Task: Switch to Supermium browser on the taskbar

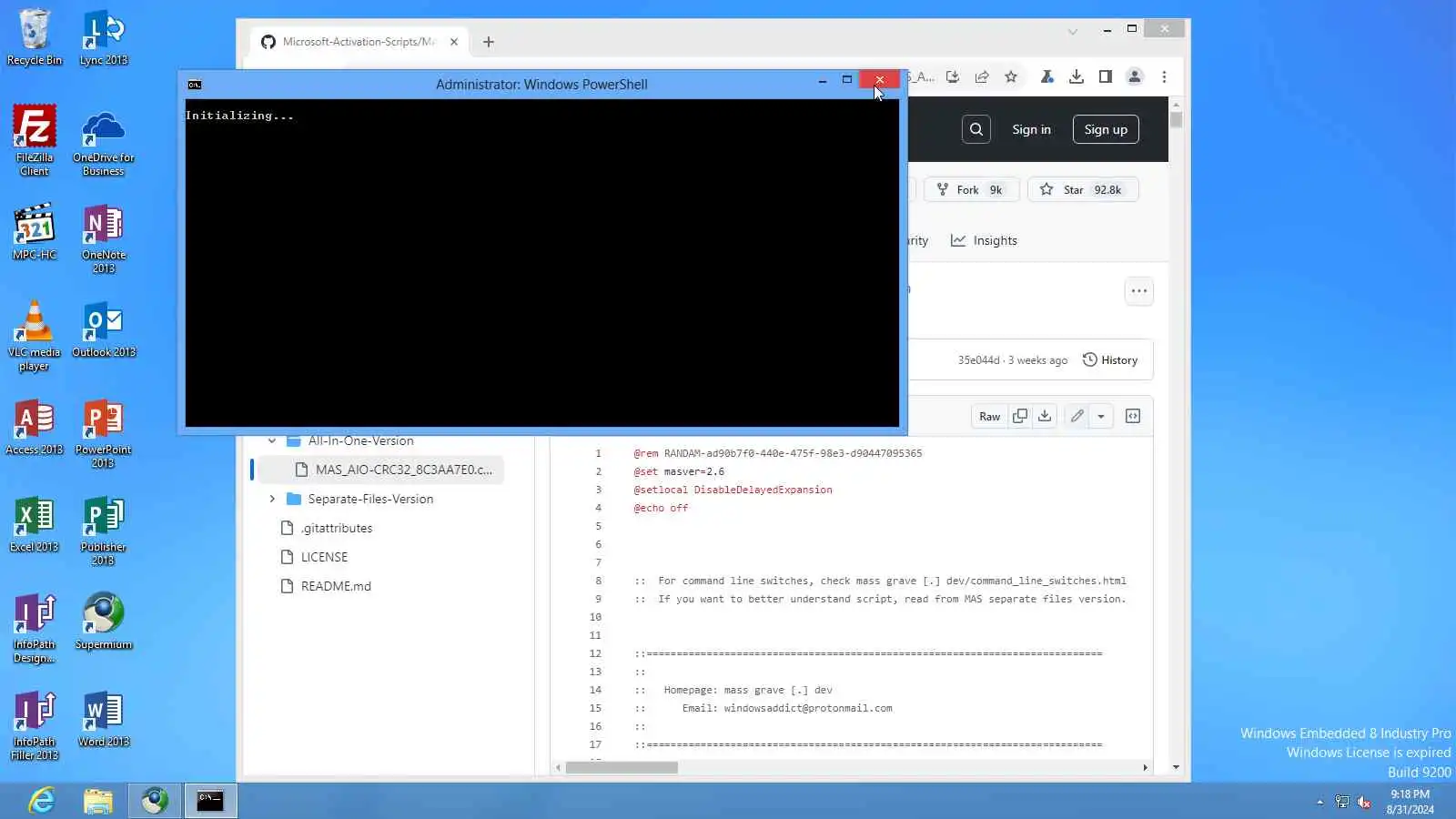Action: [155, 801]
